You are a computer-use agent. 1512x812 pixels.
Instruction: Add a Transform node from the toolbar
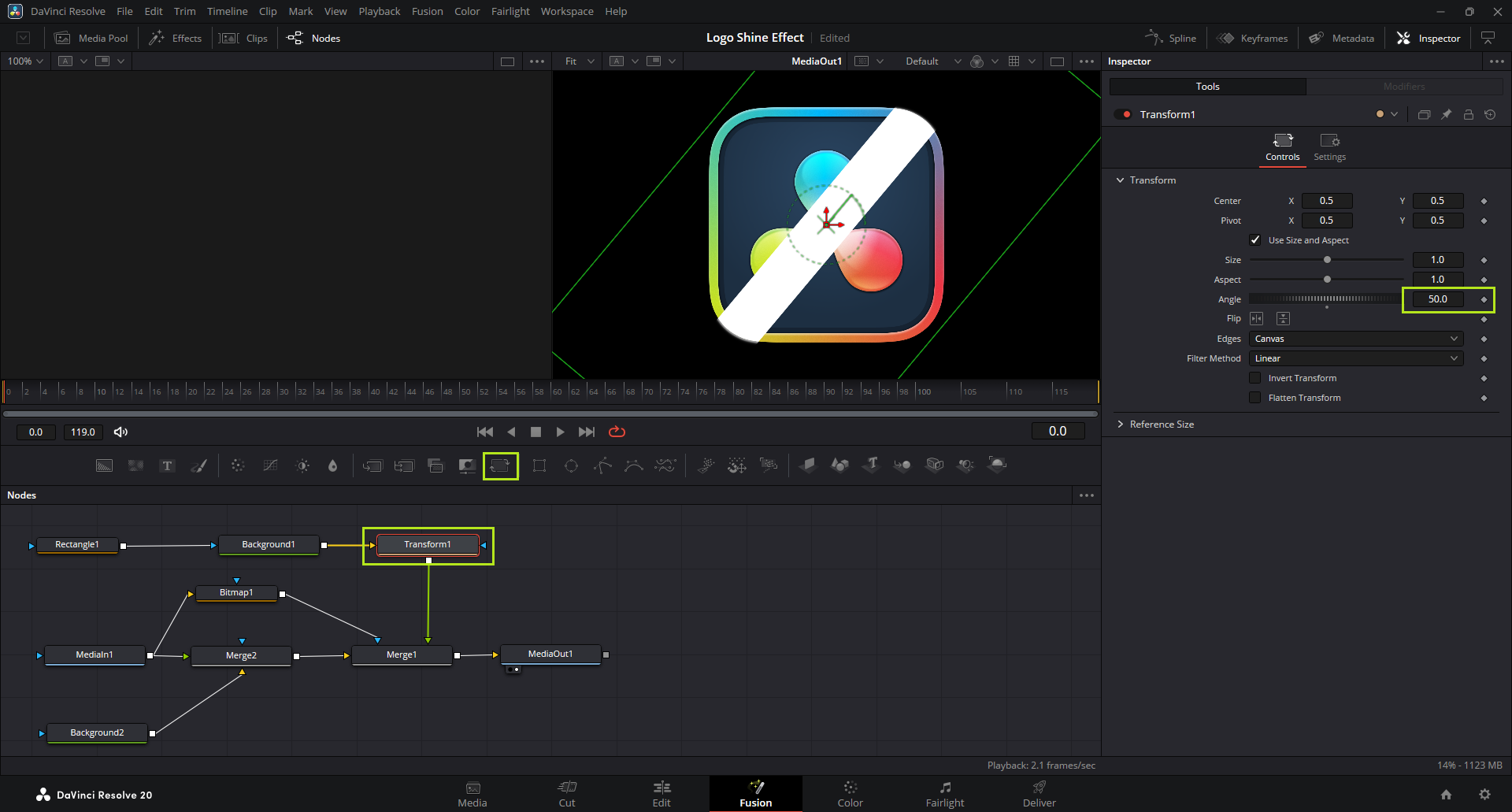pos(500,465)
